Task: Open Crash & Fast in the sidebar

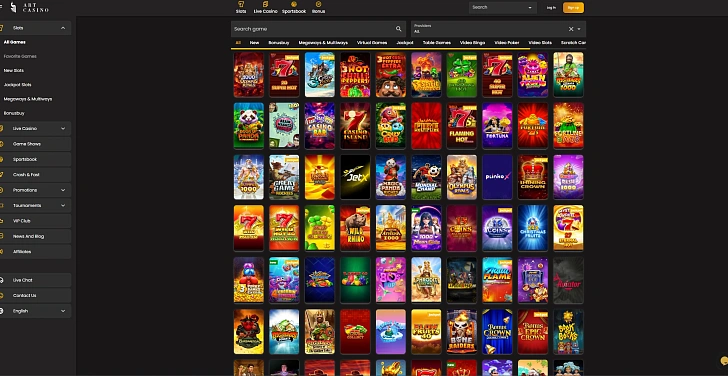Action: pyautogui.click(x=35, y=175)
